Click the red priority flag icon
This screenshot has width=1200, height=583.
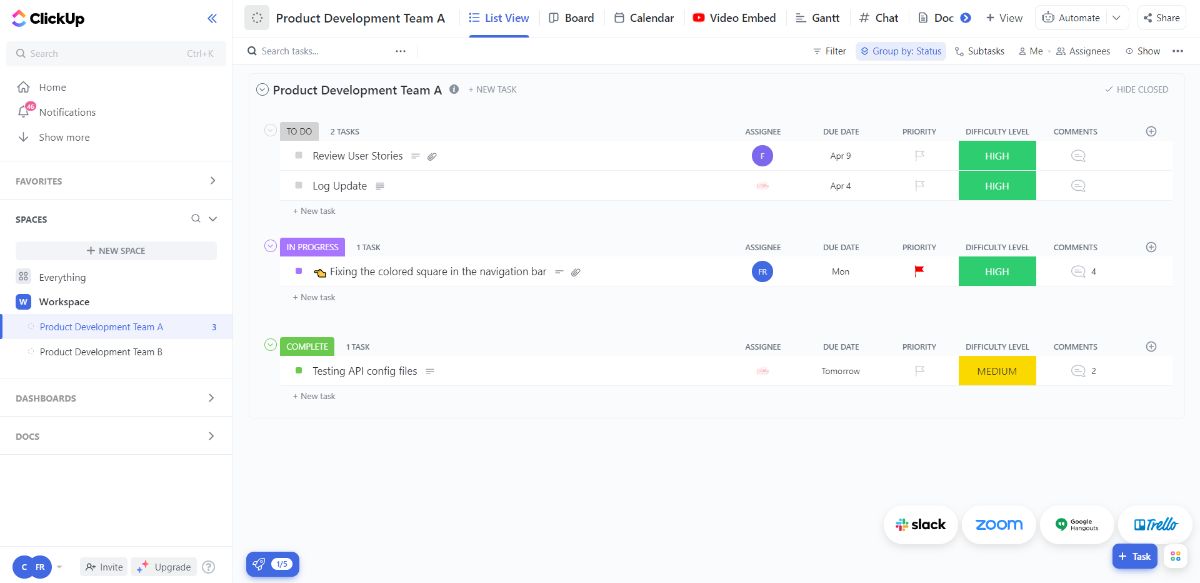pyautogui.click(x=919, y=271)
